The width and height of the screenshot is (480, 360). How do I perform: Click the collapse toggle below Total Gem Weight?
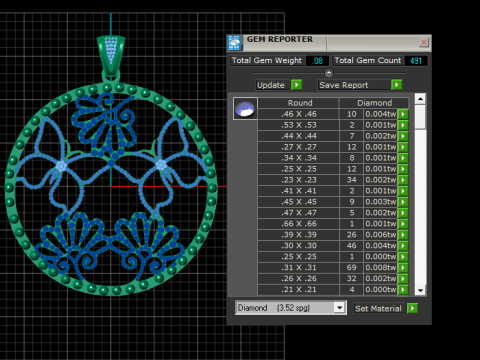click(329, 73)
